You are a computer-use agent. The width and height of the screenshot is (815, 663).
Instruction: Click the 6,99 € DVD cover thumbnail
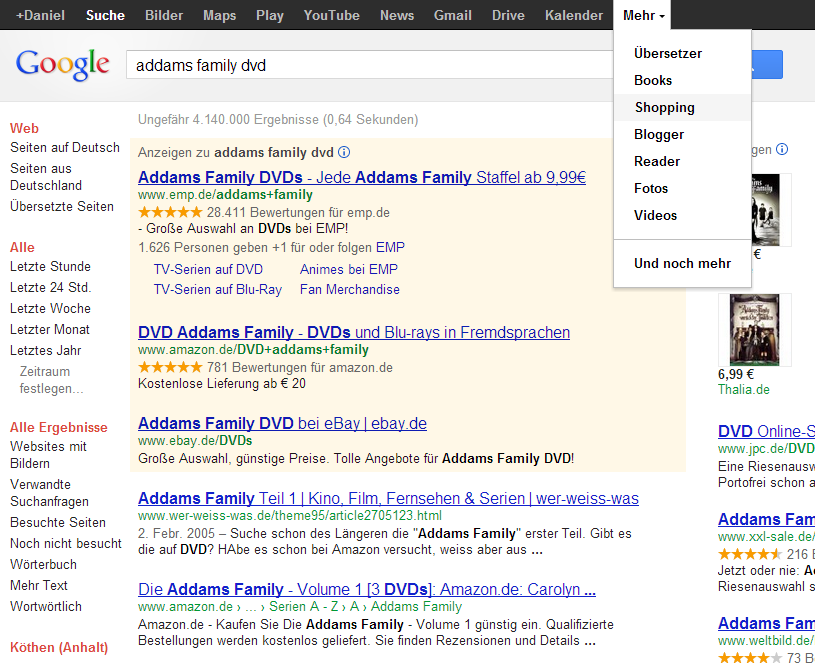coord(755,330)
